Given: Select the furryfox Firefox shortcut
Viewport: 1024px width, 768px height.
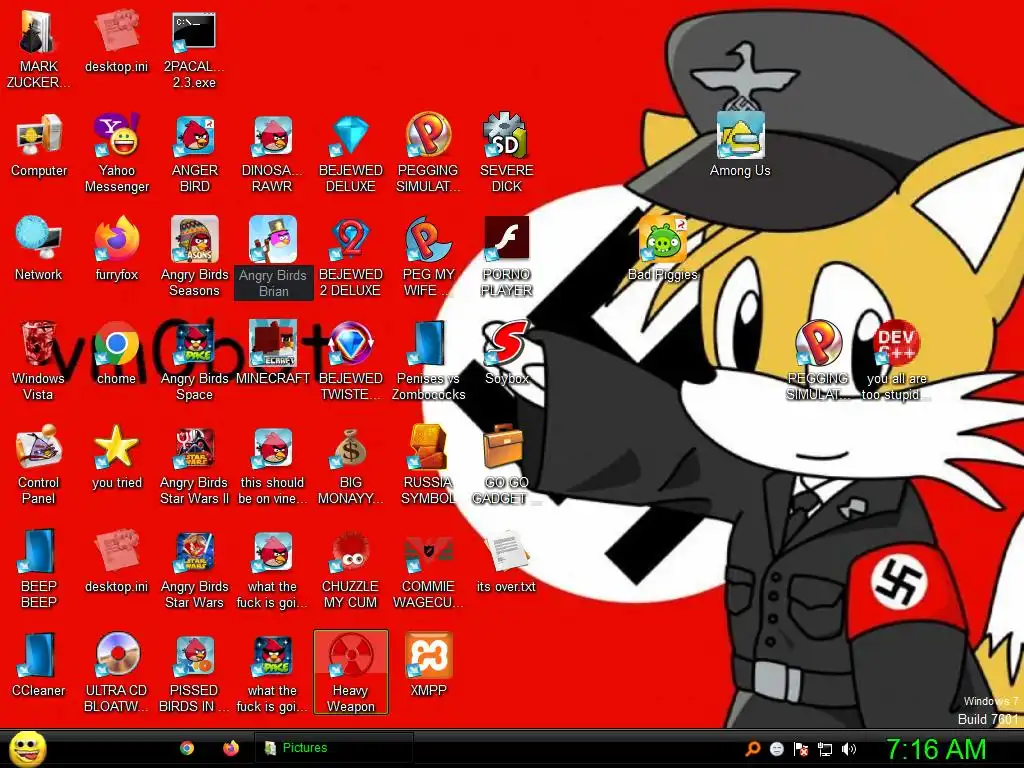Looking at the screenshot, I should pos(116,249).
